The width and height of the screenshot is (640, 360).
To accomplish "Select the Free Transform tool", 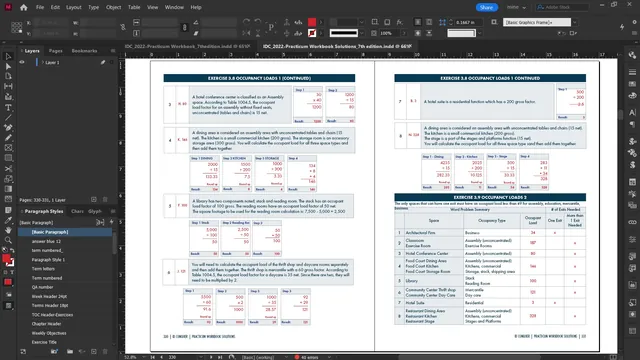I will coord(8,179).
